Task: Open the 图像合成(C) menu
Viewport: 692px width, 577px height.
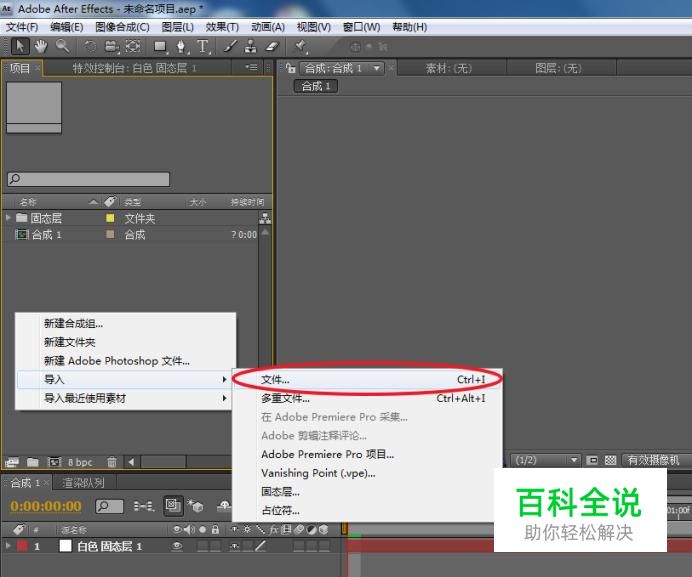Action: [x=122, y=27]
